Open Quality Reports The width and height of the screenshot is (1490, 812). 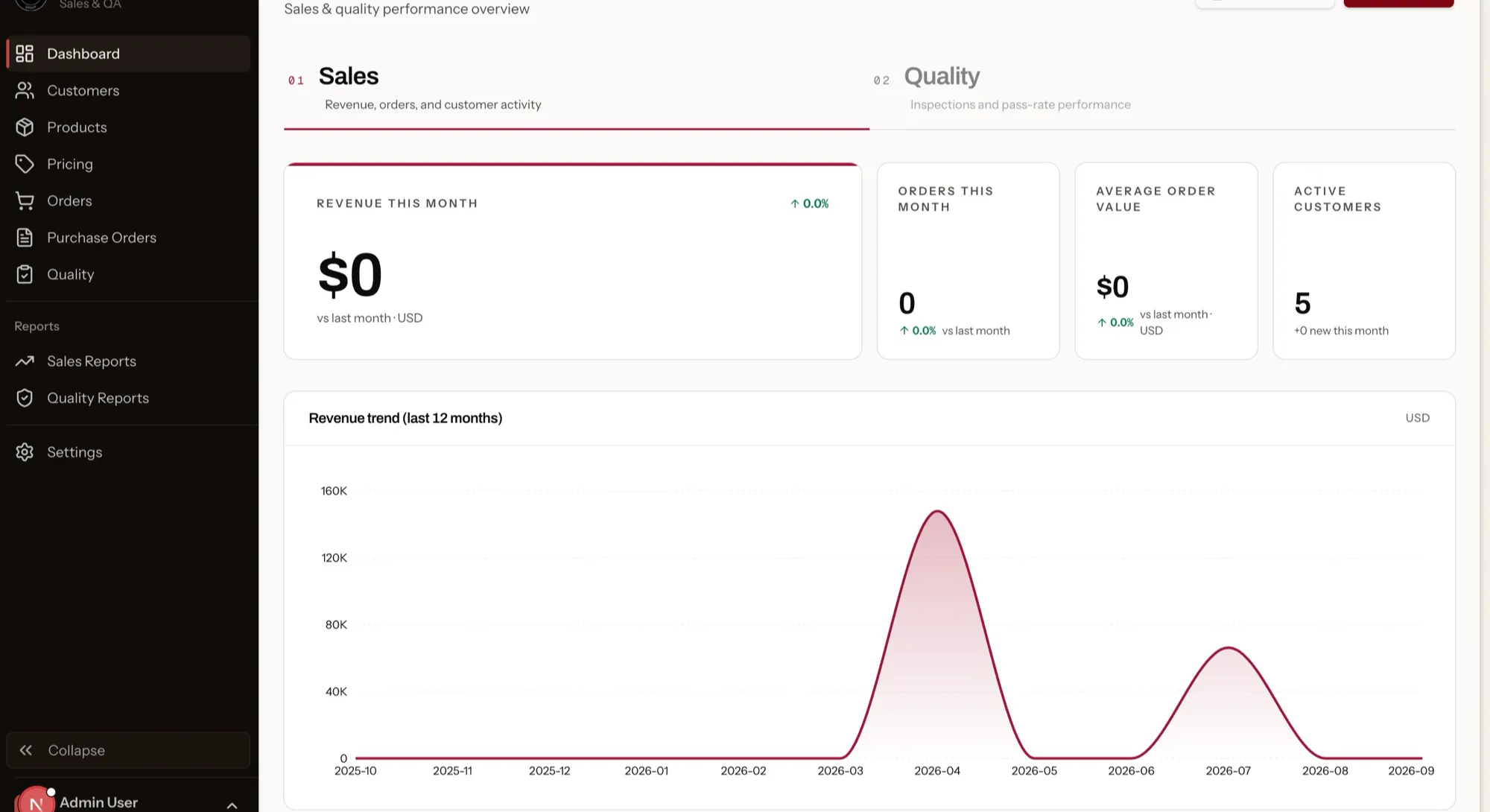pos(128,398)
